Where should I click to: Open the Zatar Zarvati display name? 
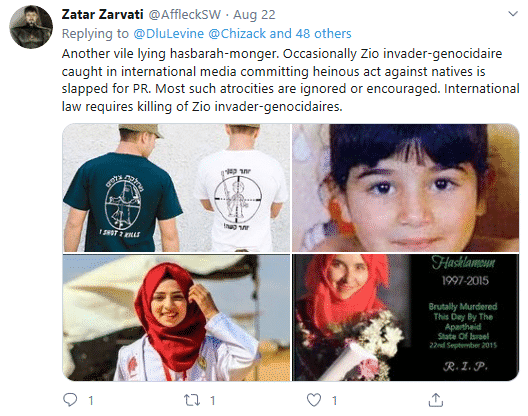pyautogui.click(x=102, y=14)
